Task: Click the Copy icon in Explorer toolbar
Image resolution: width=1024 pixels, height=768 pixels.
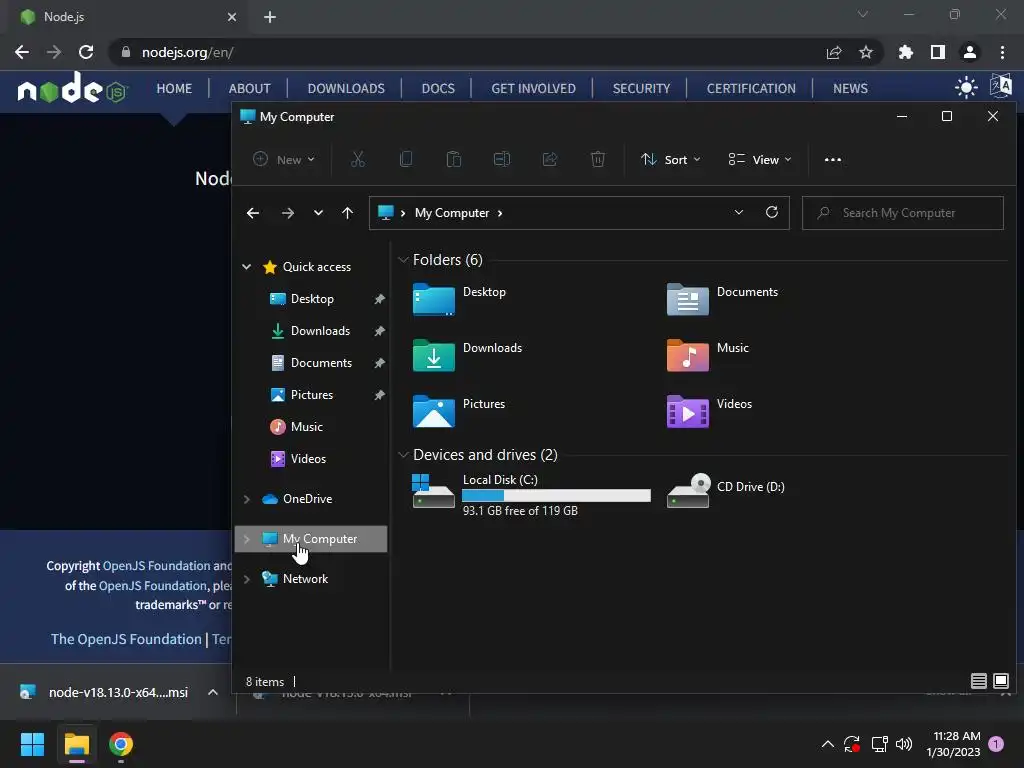Action: (406, 159)
